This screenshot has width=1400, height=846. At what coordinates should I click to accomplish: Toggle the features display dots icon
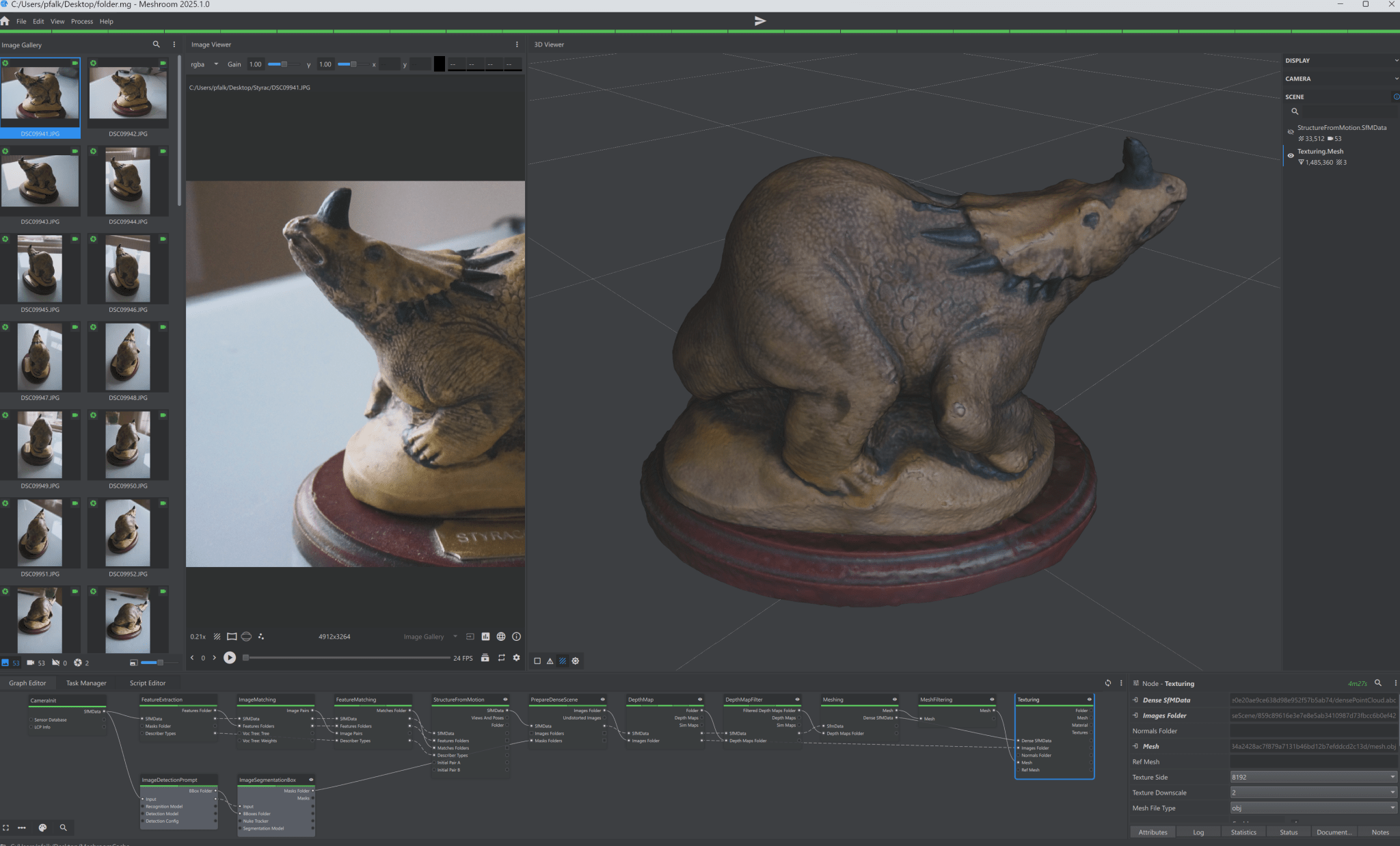(261, 637)
